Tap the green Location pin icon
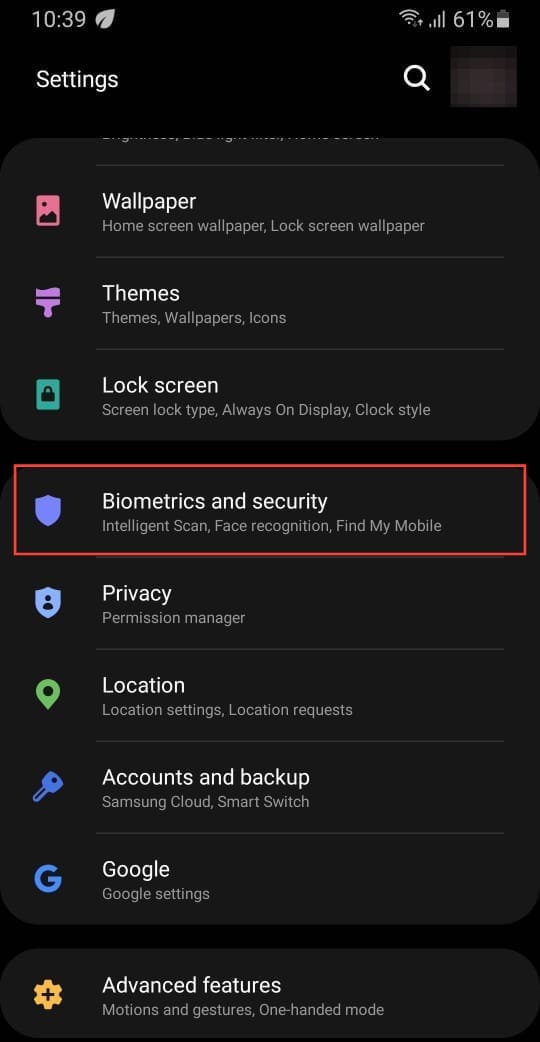Viewport: 540px width, 1042px height. [x=48, y=694]
